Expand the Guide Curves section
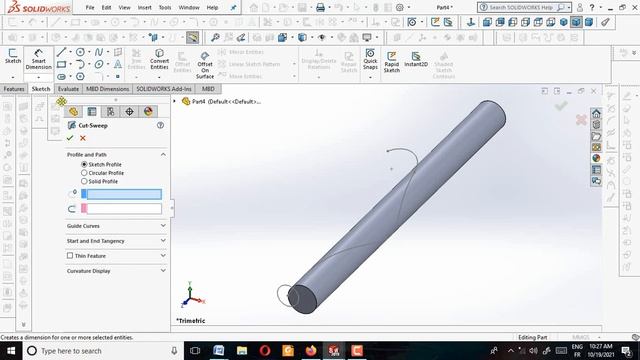The image size is (640, 360). (163, 226)
